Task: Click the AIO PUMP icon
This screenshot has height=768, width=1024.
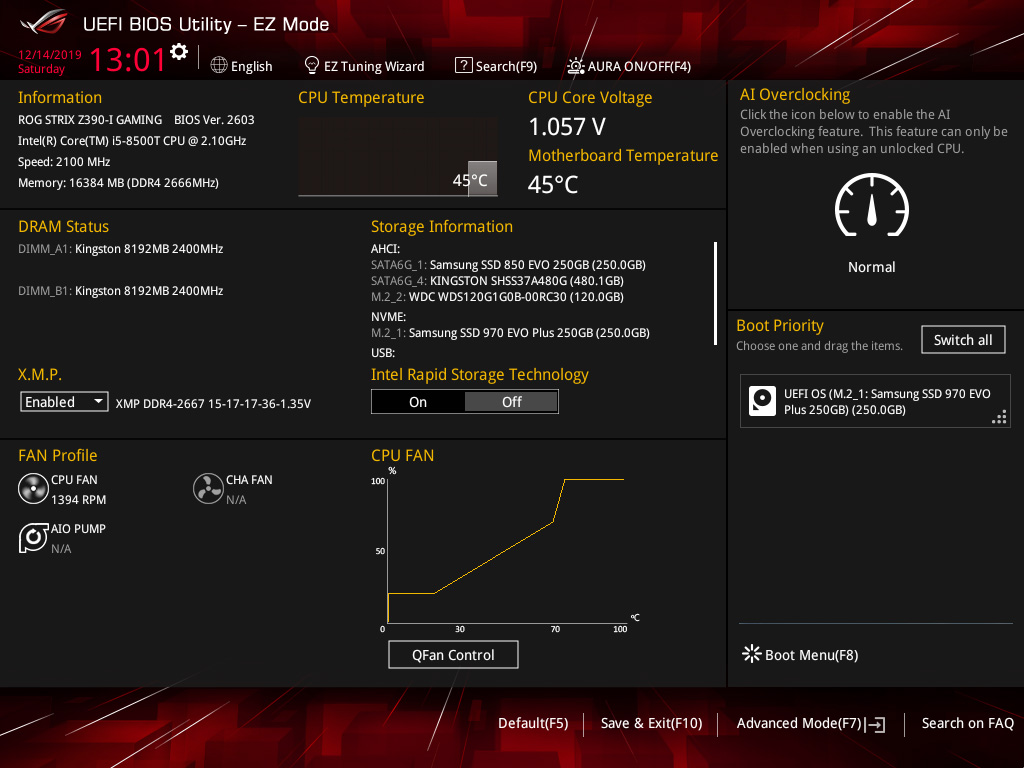Action: (x=33, y=538)
